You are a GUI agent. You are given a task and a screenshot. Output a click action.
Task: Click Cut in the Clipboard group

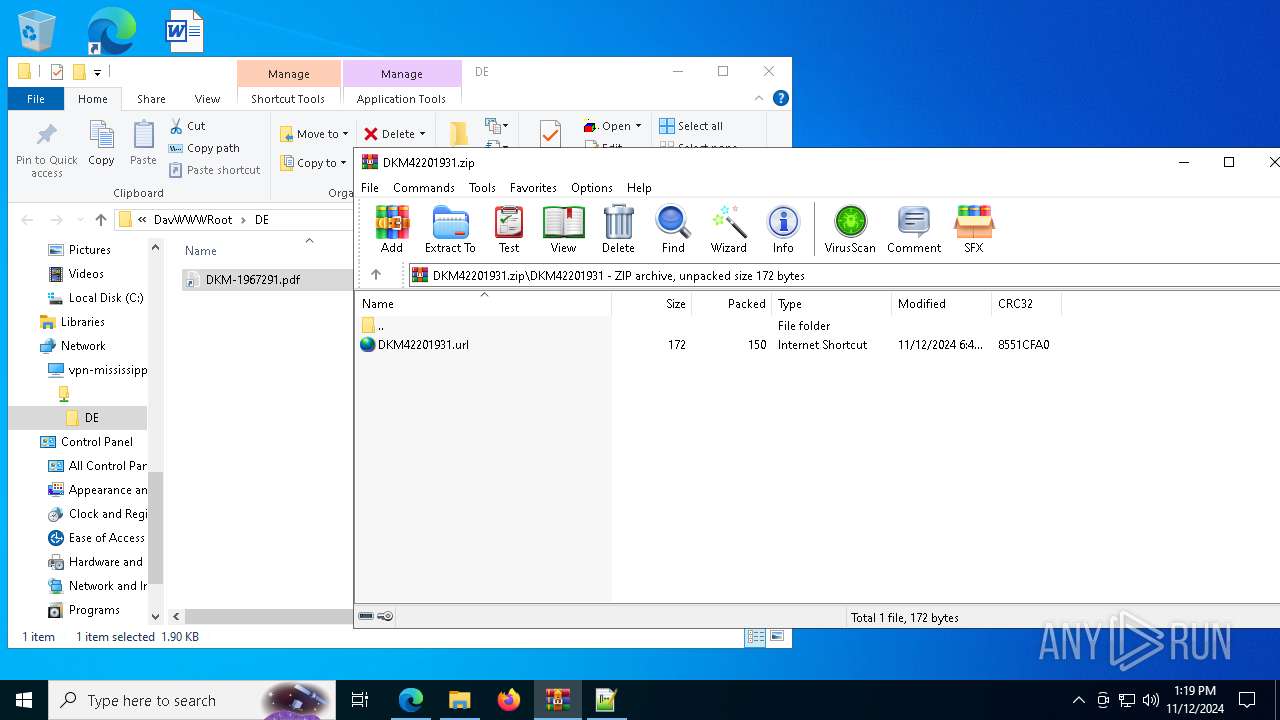click(187, 126)
